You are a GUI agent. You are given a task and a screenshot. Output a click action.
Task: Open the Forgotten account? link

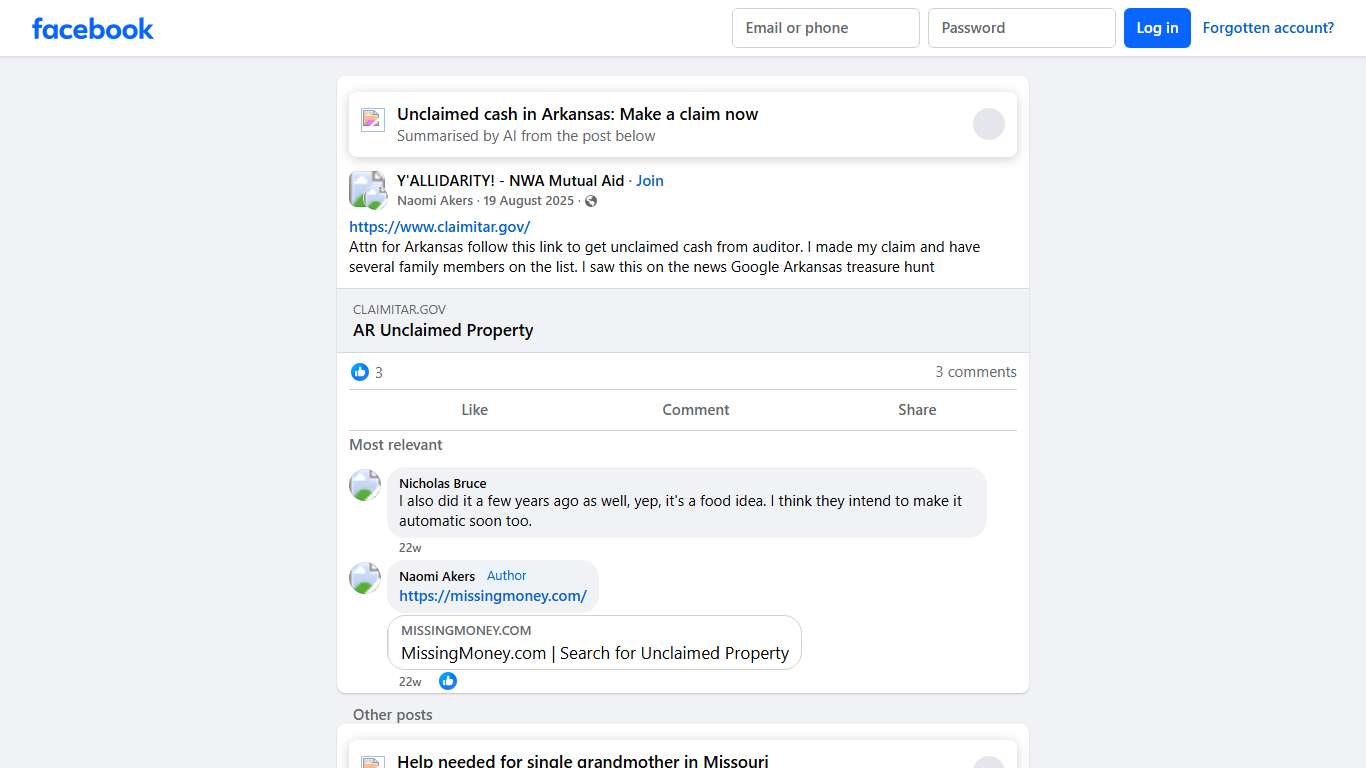coord(1268,28)
